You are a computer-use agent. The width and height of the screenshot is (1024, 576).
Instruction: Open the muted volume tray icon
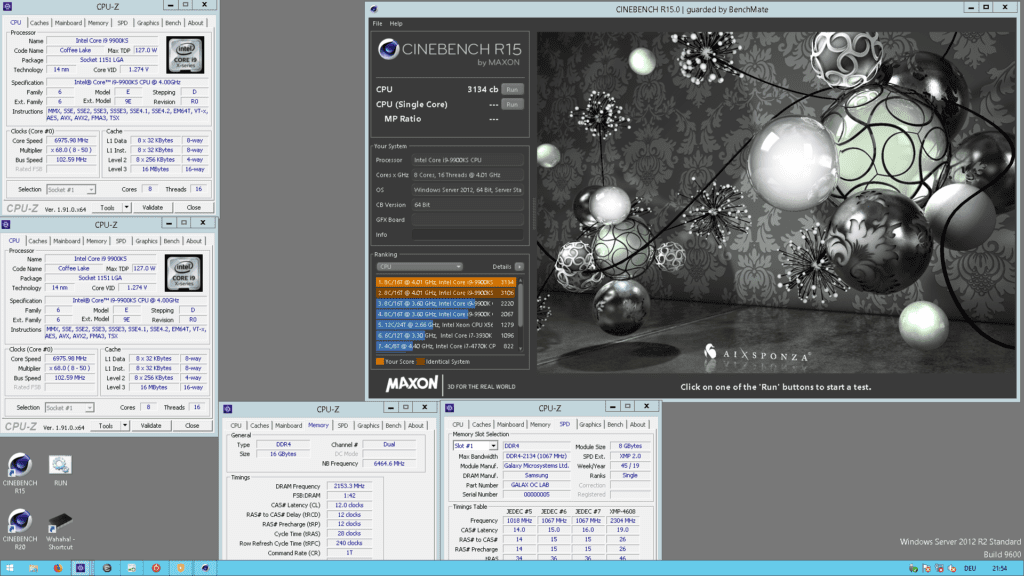952,569
